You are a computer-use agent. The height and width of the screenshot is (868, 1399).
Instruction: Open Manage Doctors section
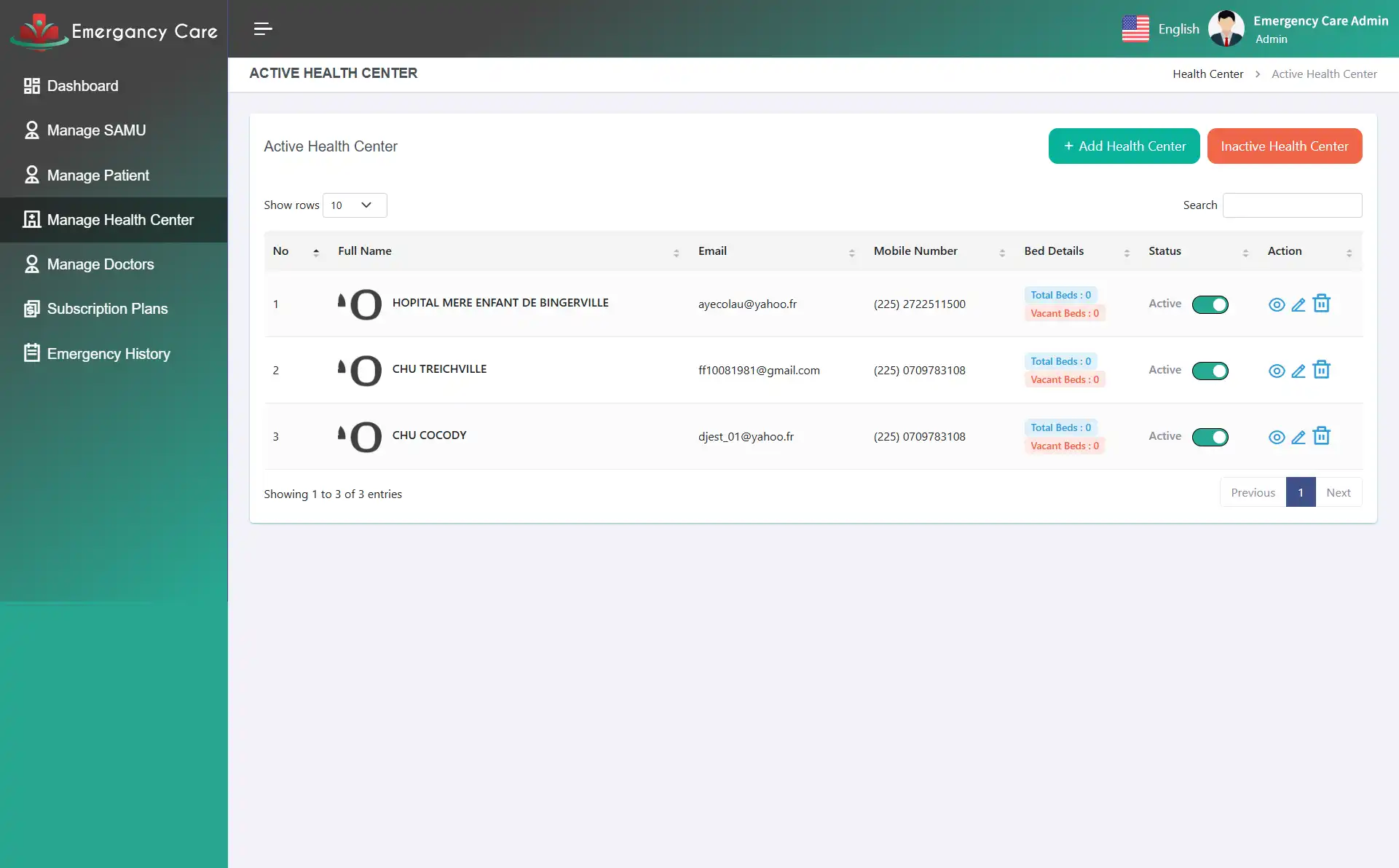pyautogui.click(x=101, y=264)
